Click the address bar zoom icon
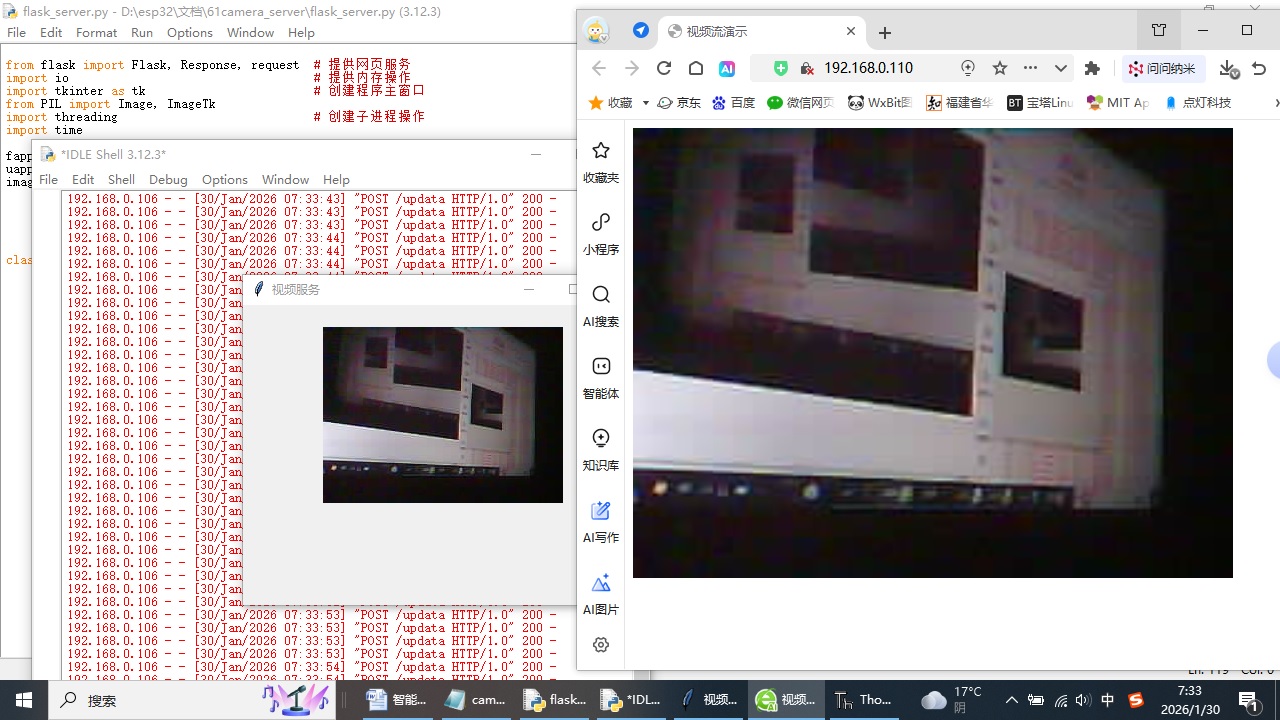Screen dimensions: 1280x720 (x=968, y=68)
